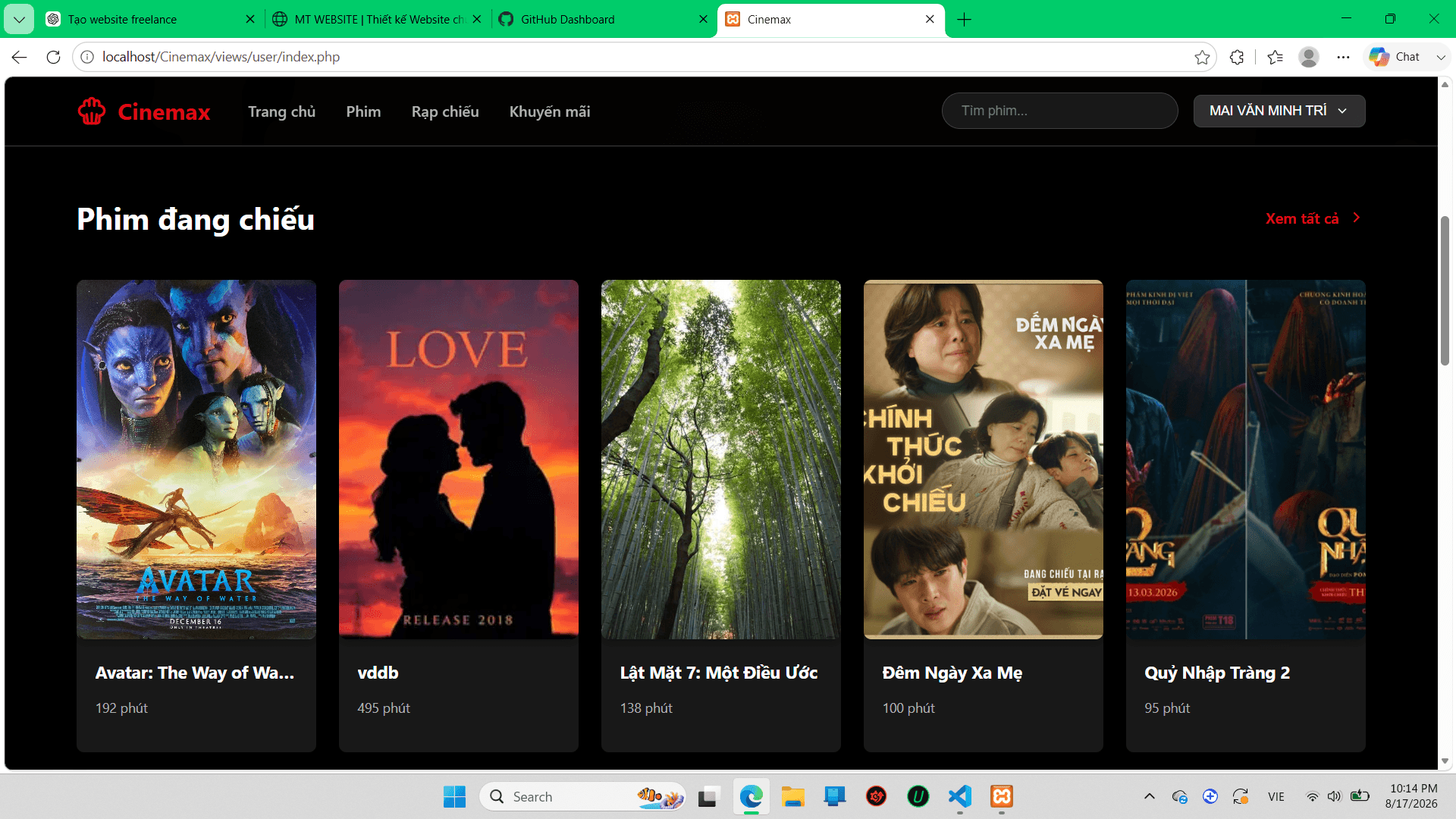Open the clock and date panel

point(1412,796)
